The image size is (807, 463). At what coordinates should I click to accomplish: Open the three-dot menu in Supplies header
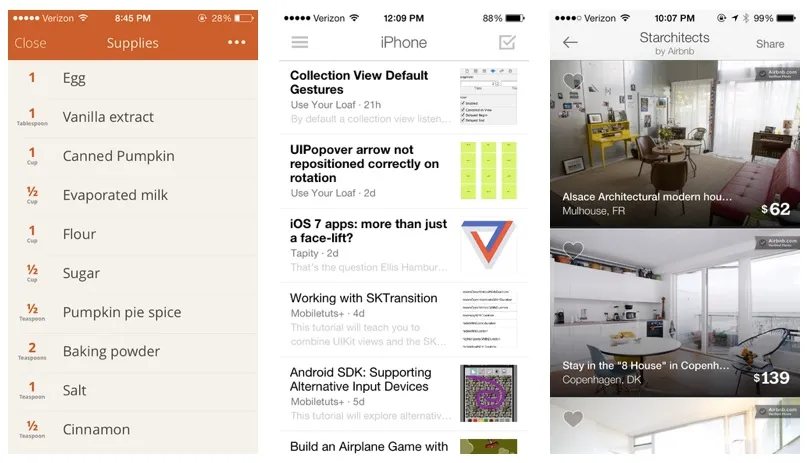pyautogui.click(x=236, y=42)
